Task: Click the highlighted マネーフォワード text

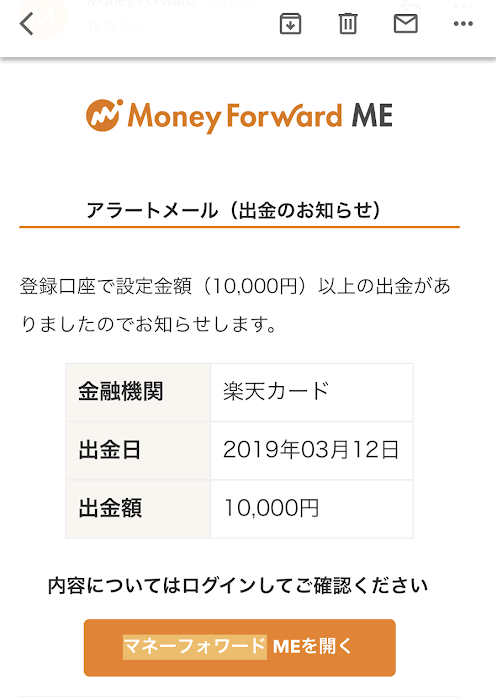Action: 195,647
